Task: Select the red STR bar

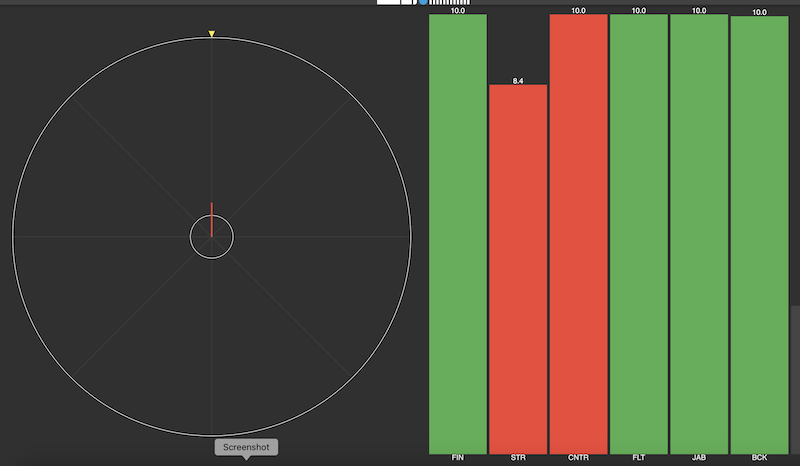Action: click(x=518, y=269)
